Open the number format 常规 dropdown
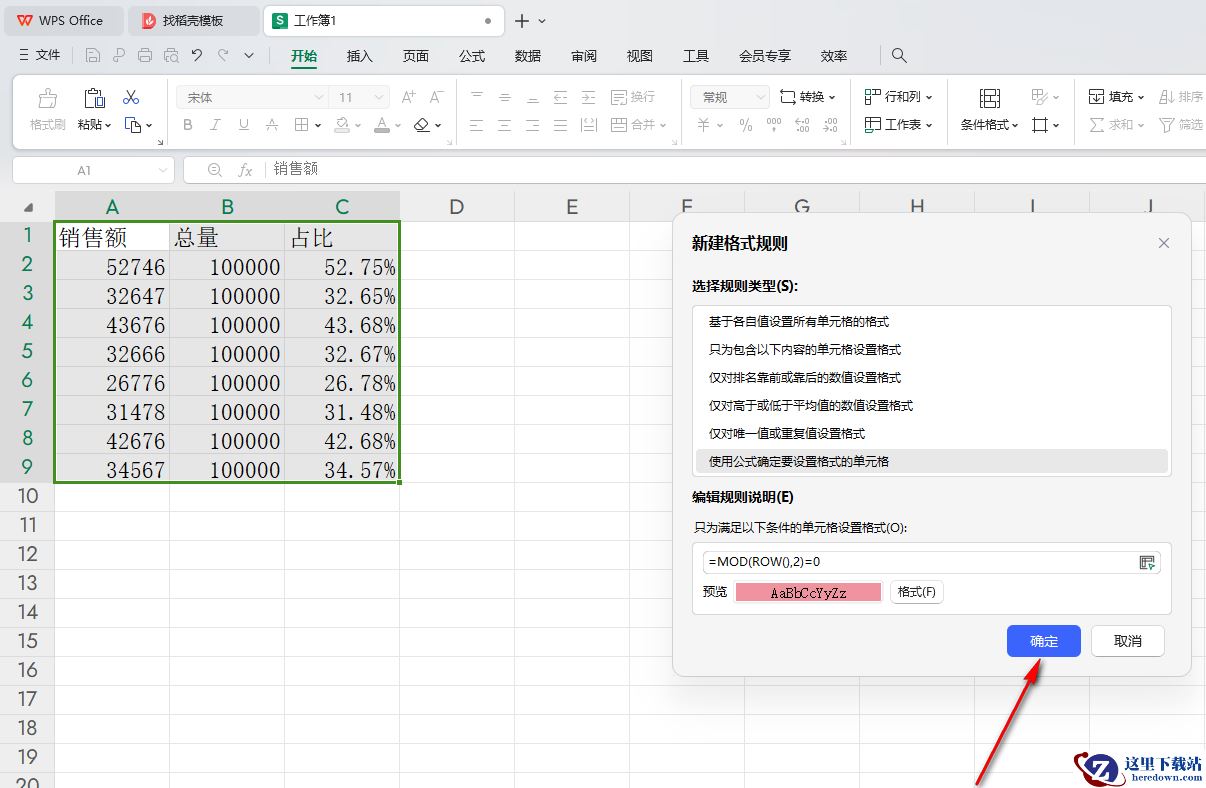Screen dimensions: 1206x788 coord(759,97)
